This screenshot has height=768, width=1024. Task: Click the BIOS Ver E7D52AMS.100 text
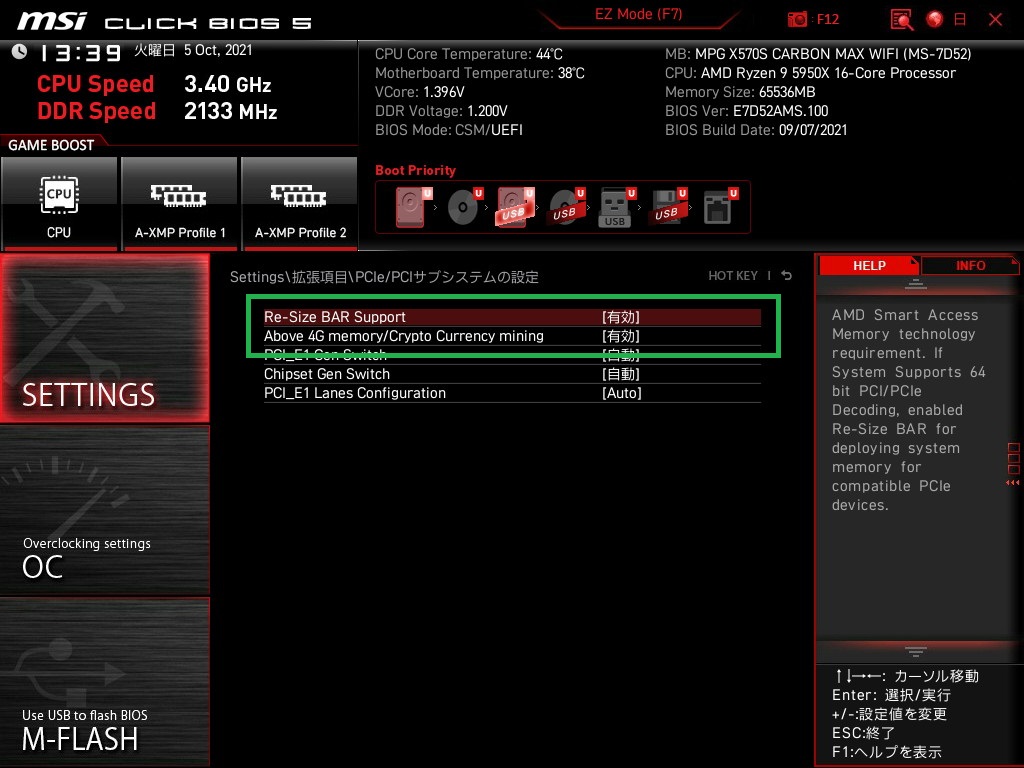coord(746,111)
